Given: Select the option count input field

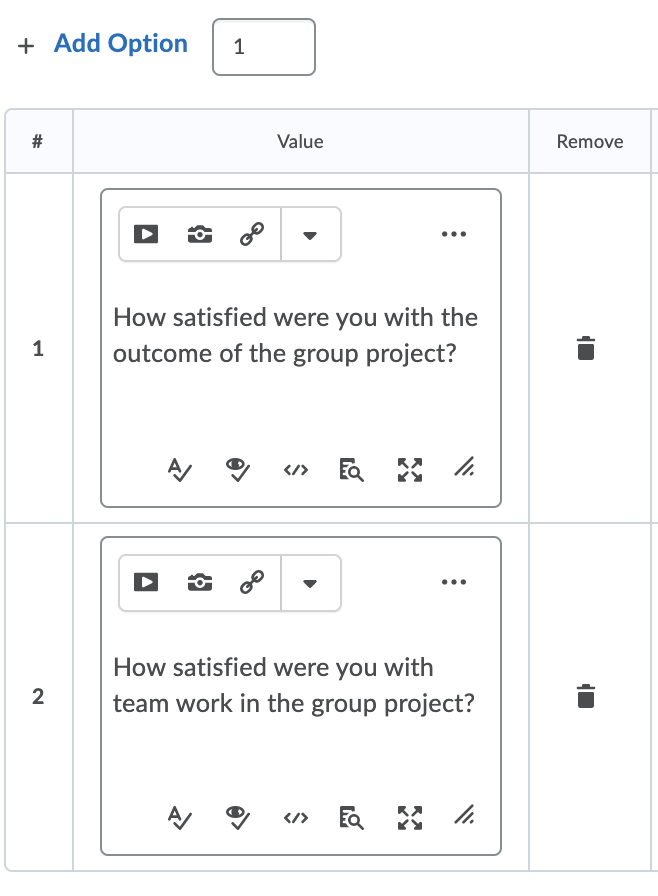Looking at the screenshot, I should pyautogui.click(x=263, y=46).
